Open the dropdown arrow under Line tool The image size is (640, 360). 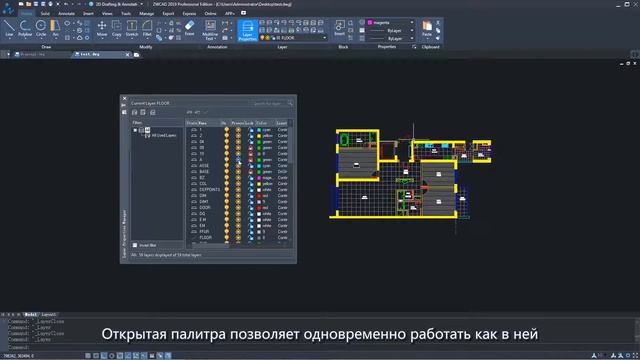click(9, 38)
